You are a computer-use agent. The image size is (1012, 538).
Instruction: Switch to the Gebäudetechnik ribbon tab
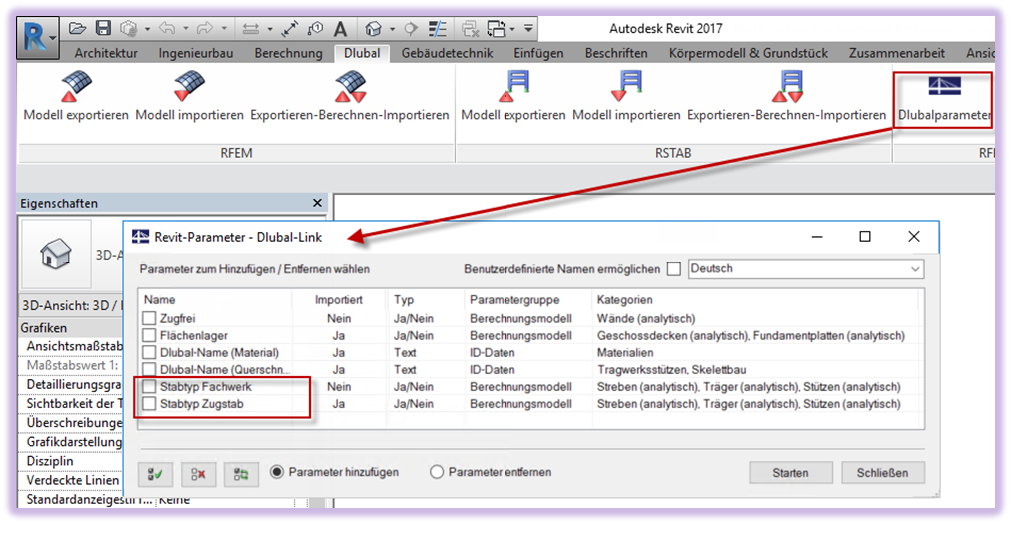pyautogui.click(x=447, y=53)
